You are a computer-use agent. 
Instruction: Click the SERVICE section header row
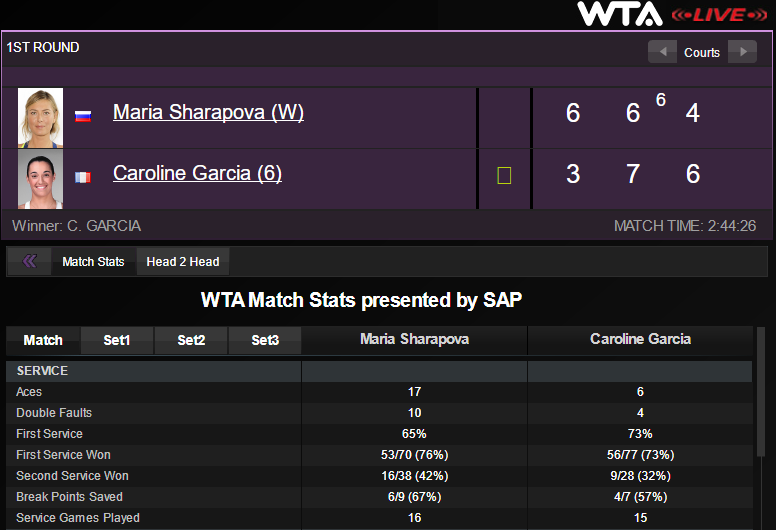[153, 371]
